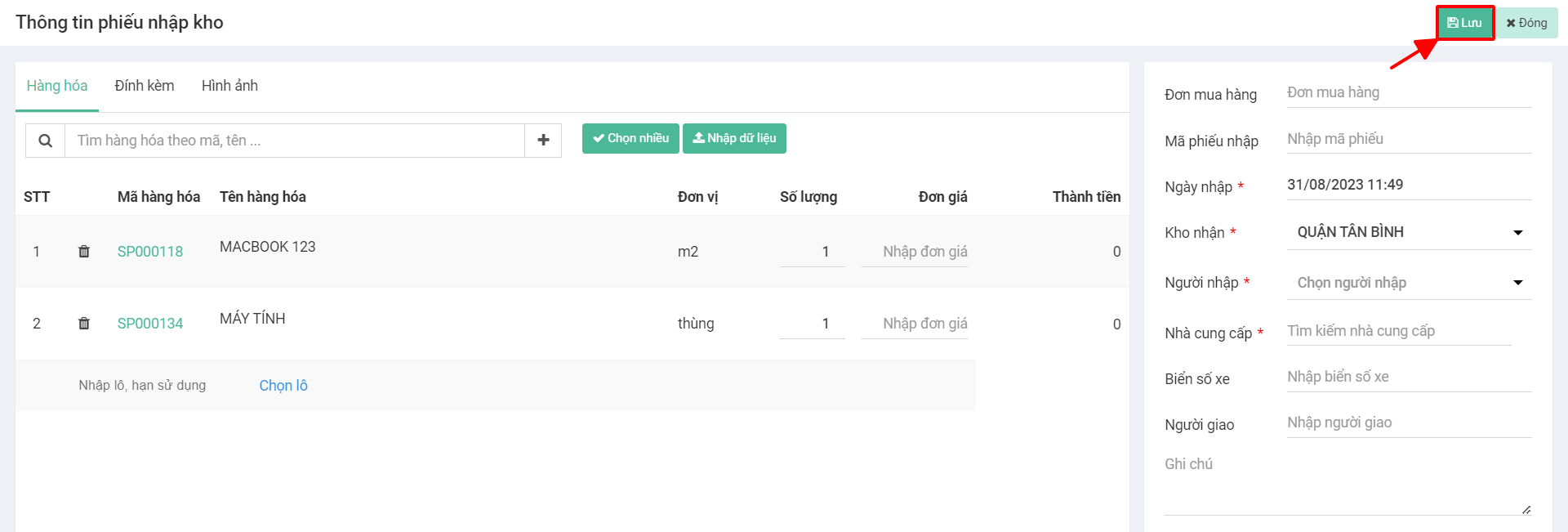Viewport: 1568px width, 532px height.
Task: Click the Nhà cung cấp search field
Action: click(1398, 331)
